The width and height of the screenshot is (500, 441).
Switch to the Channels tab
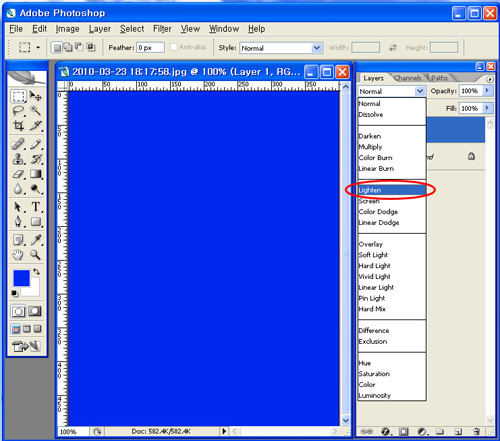[x=407, y=78]
